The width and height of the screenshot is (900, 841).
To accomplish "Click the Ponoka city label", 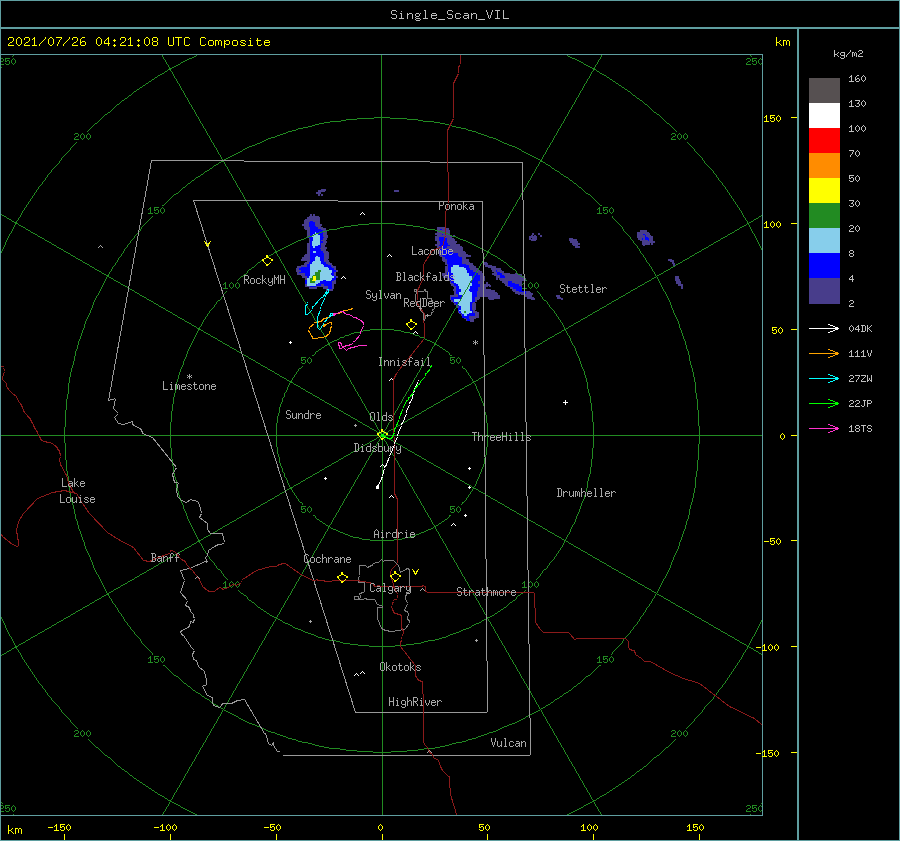I will click(x=456, y=206).
